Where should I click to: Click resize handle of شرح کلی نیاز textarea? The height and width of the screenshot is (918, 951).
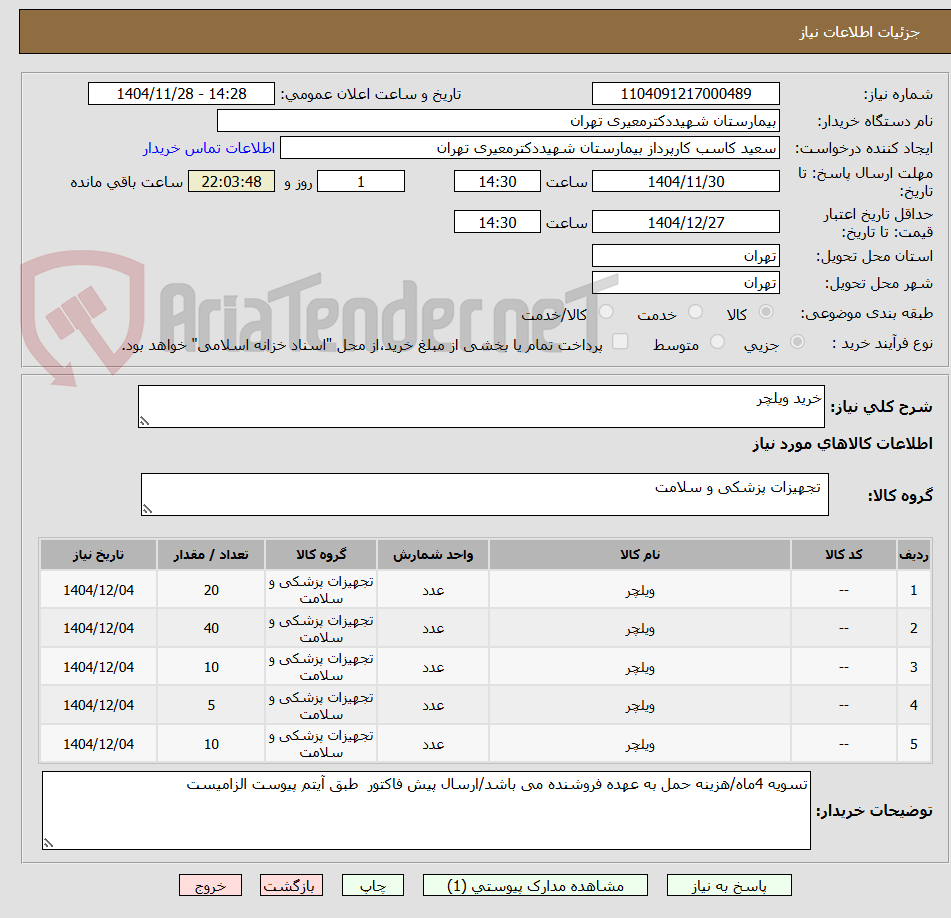pyautogui.click(x=144, y=421)
